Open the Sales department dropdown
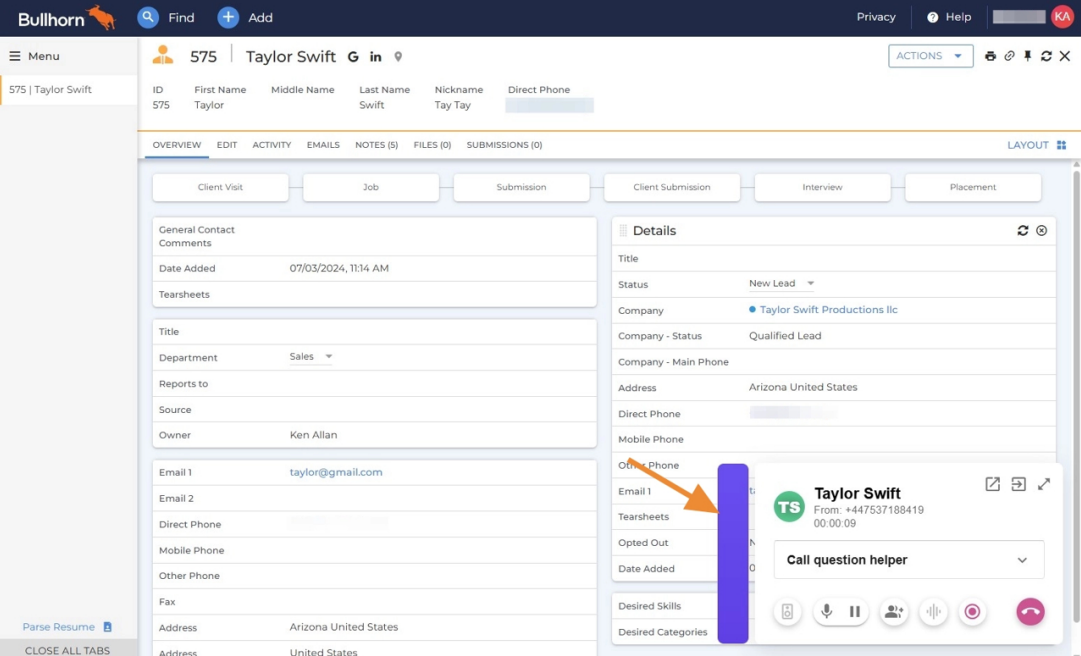1081x656 pixels. 311,356
